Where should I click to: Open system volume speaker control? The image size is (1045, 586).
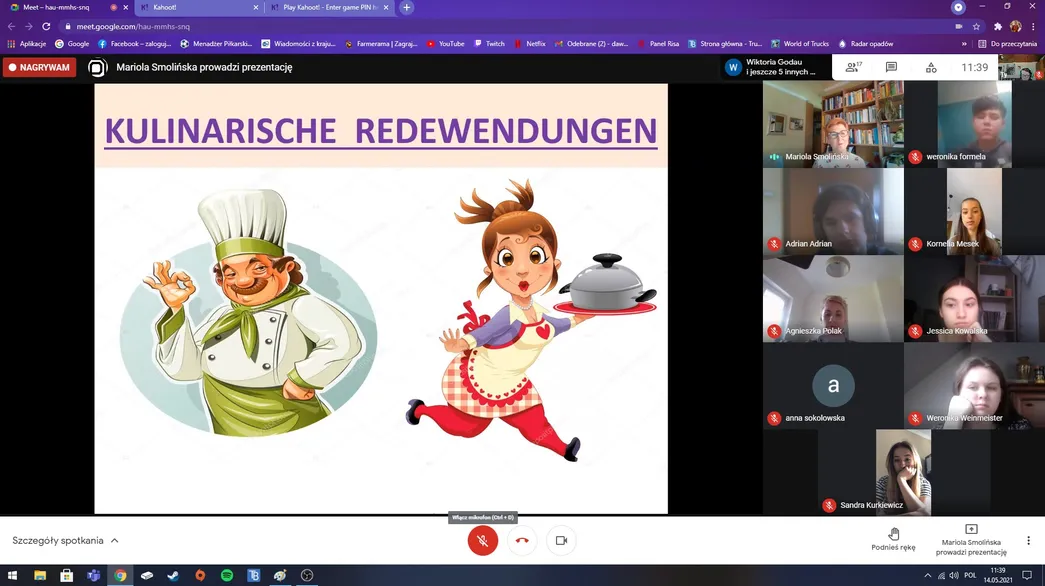click(954, 575)
